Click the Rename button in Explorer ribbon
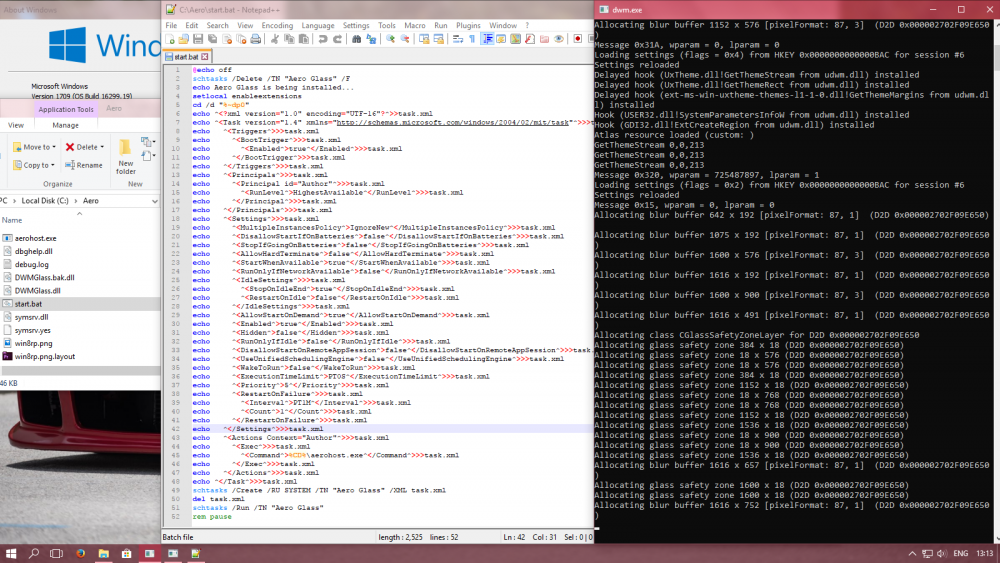Screen dimensions: 1000x563 click(x=84, y=165)
